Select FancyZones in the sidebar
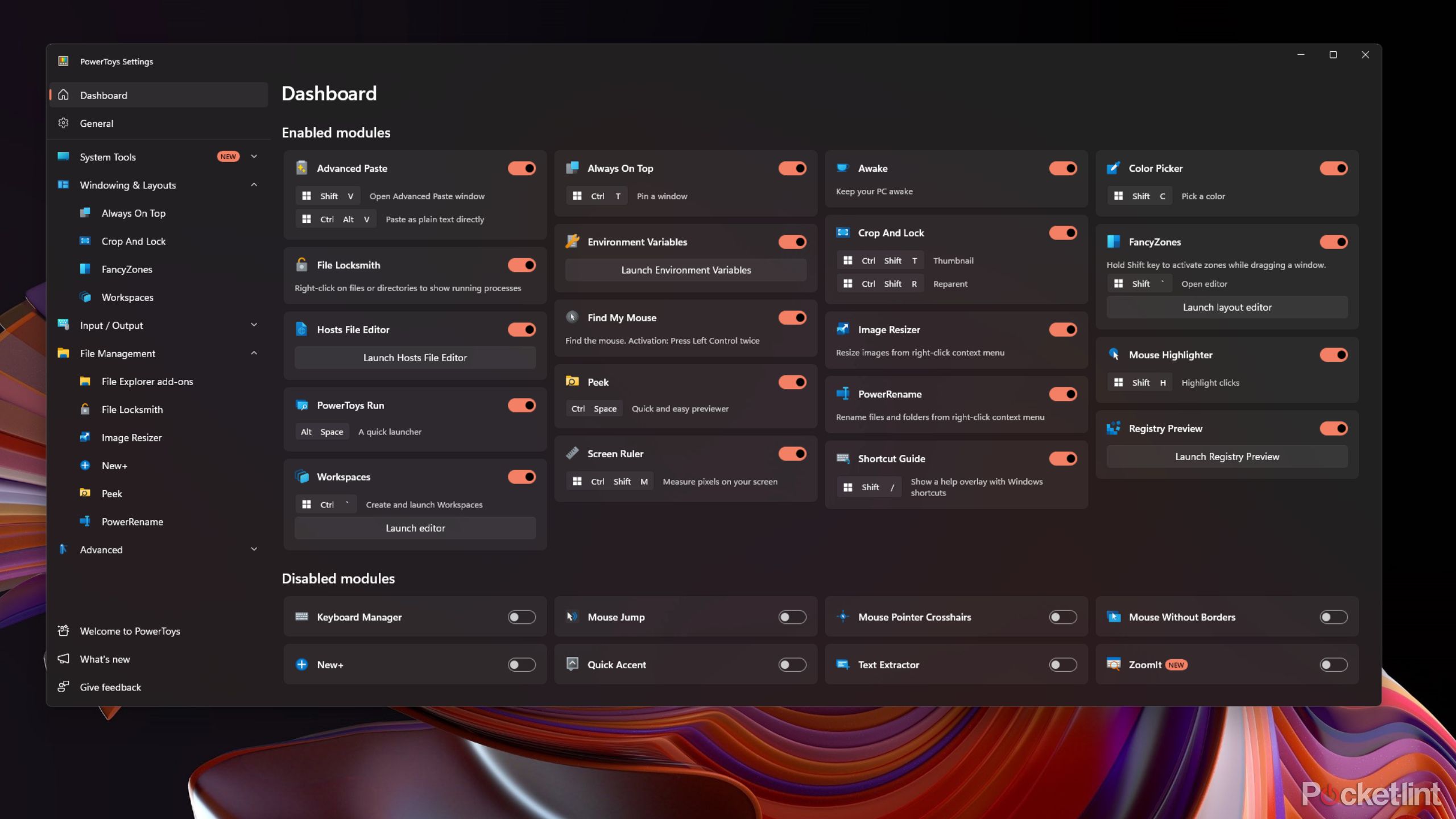Viewport: 1456px width, 819px height. 159,269
